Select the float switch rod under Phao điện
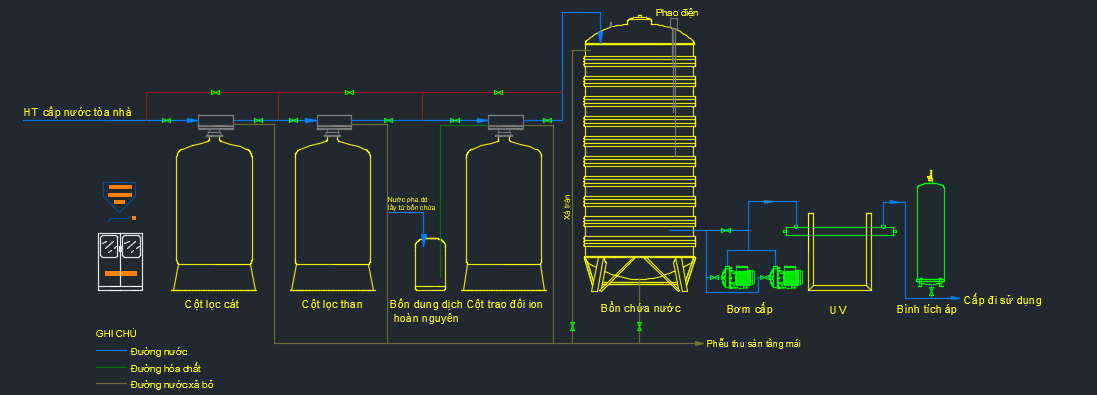Viewport: 1097px width, 395px height. point(674,87)
